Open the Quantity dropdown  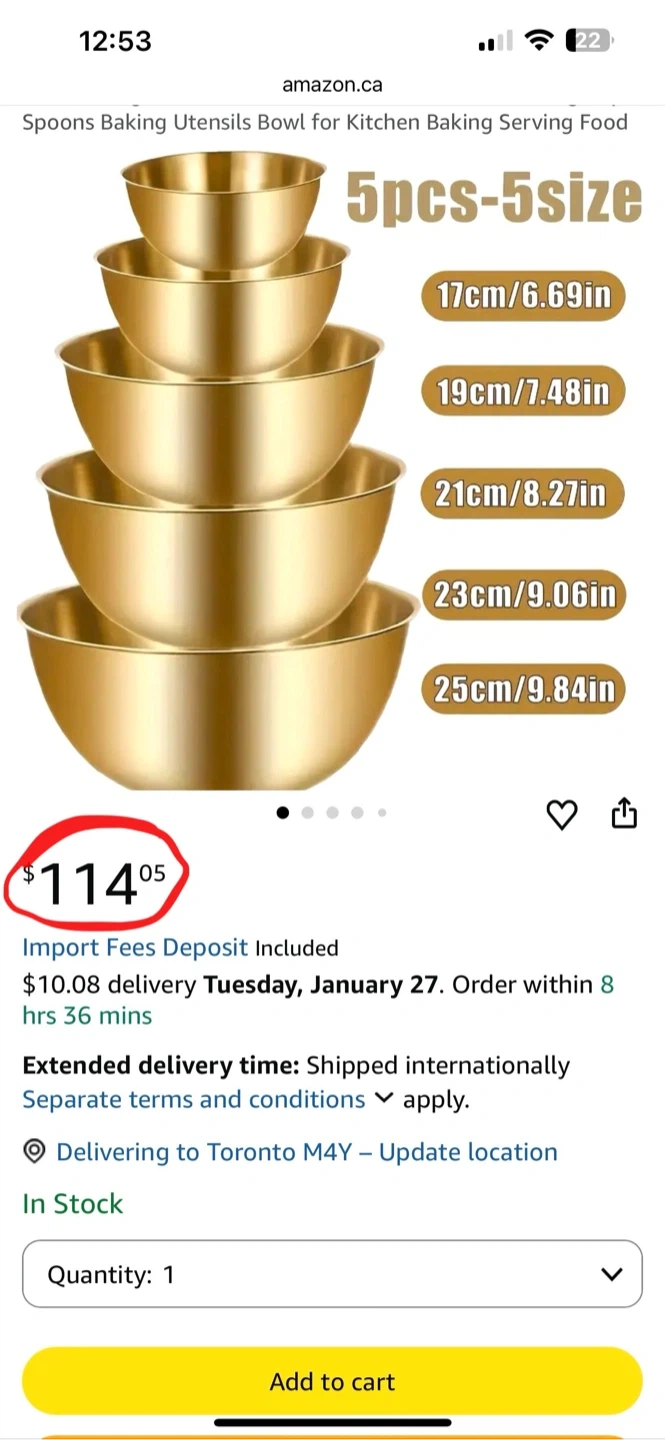(332, 1274)
